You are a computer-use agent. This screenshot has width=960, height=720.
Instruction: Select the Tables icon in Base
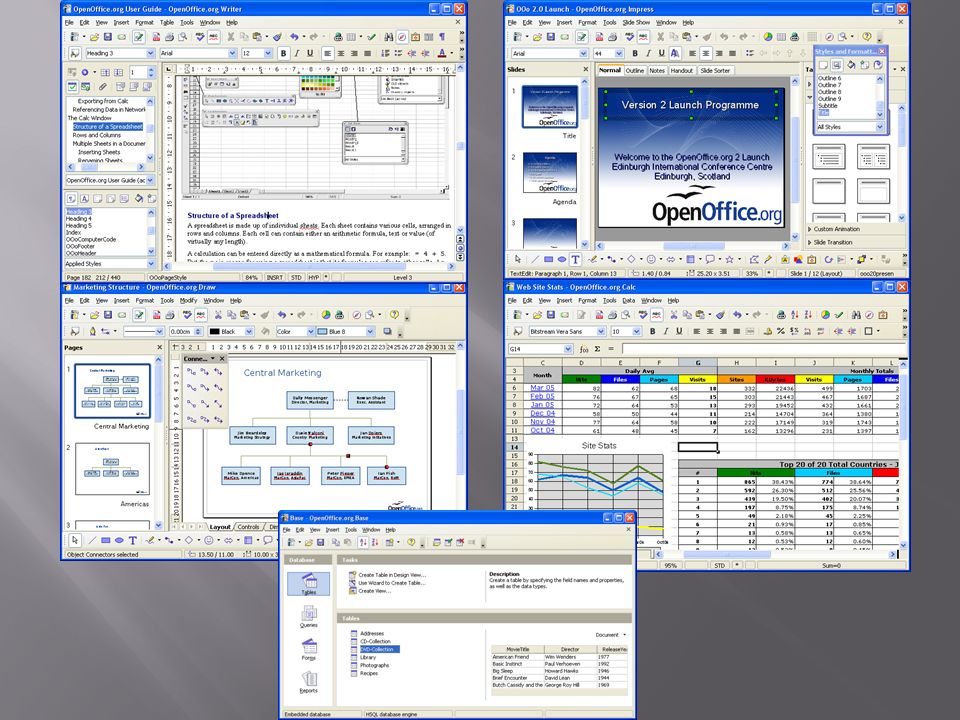click(309, 583)
